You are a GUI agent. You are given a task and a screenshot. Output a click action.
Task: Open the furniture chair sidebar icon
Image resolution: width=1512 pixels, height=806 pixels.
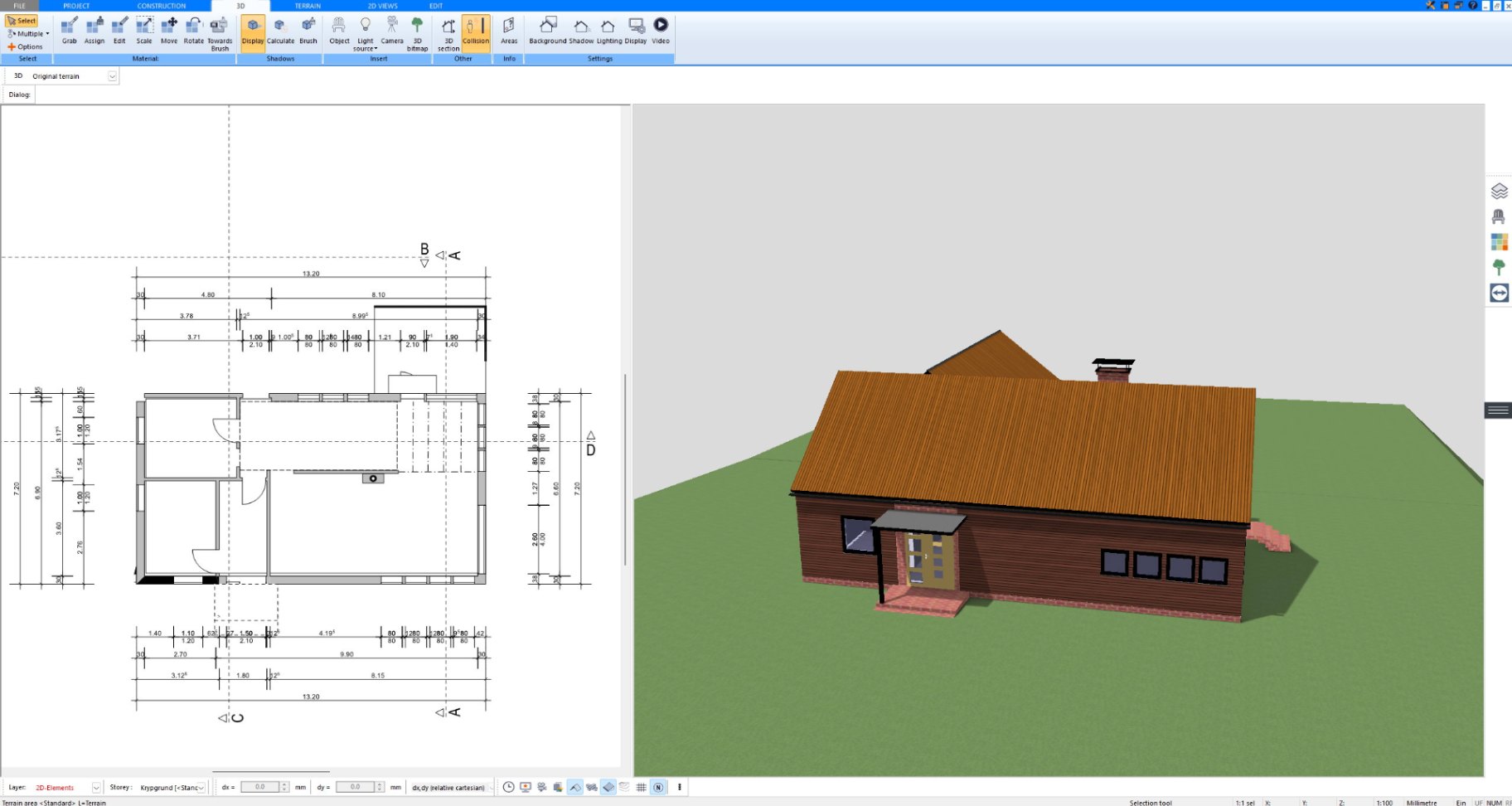[x=1499, y=216]
